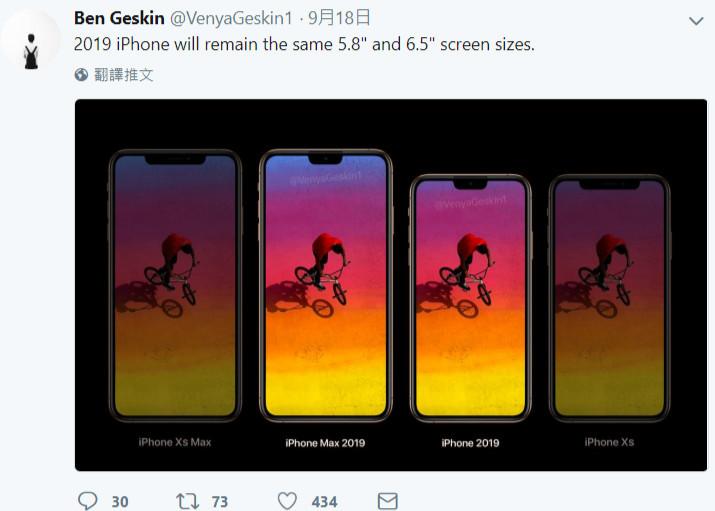Click the tweet text about screen sizes
715x511 pixels.
tap(304, 44)
